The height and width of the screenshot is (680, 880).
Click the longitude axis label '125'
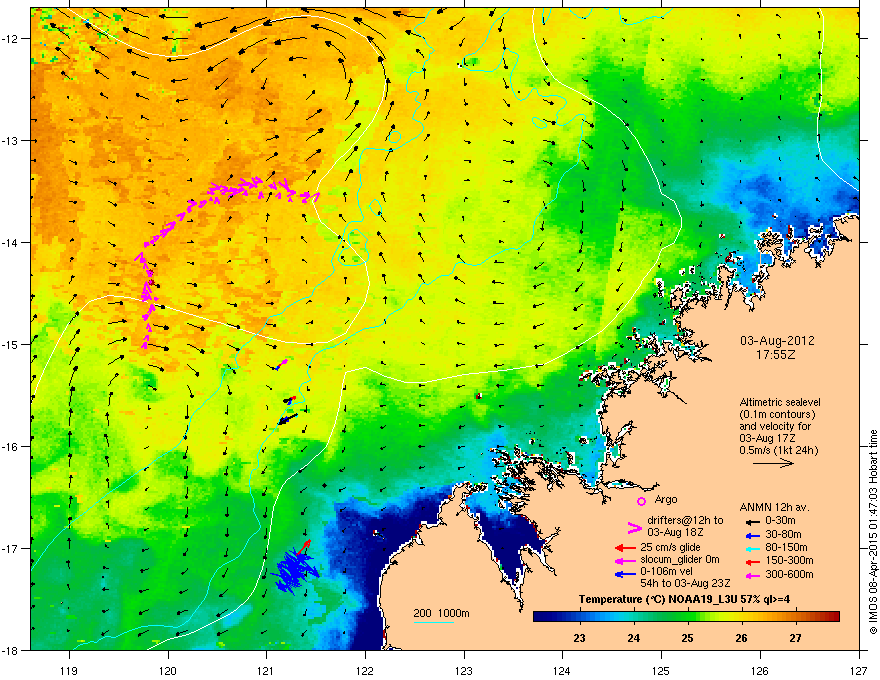tap(661, 670)
